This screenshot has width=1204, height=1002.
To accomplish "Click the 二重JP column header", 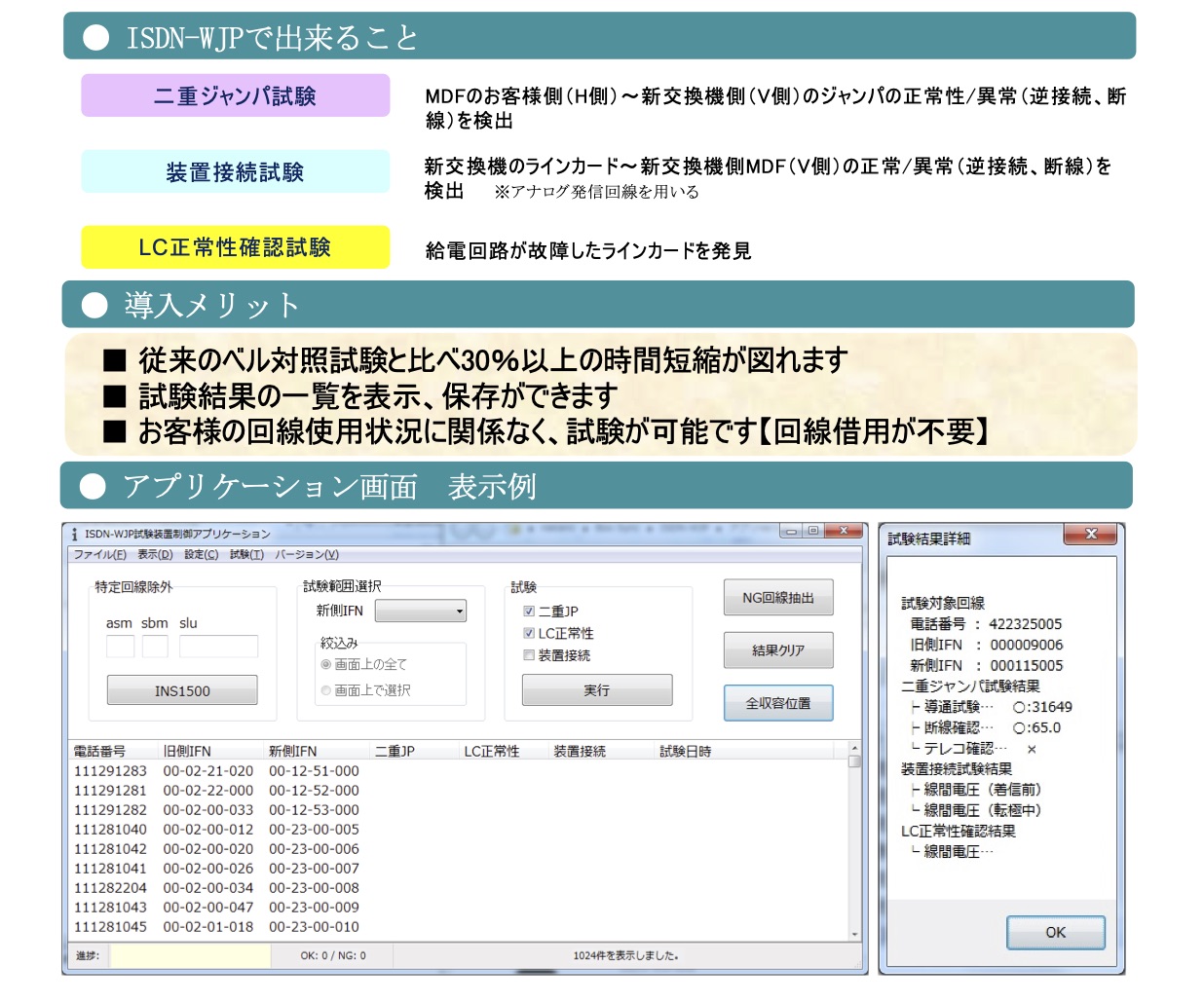I will (415, 751).
